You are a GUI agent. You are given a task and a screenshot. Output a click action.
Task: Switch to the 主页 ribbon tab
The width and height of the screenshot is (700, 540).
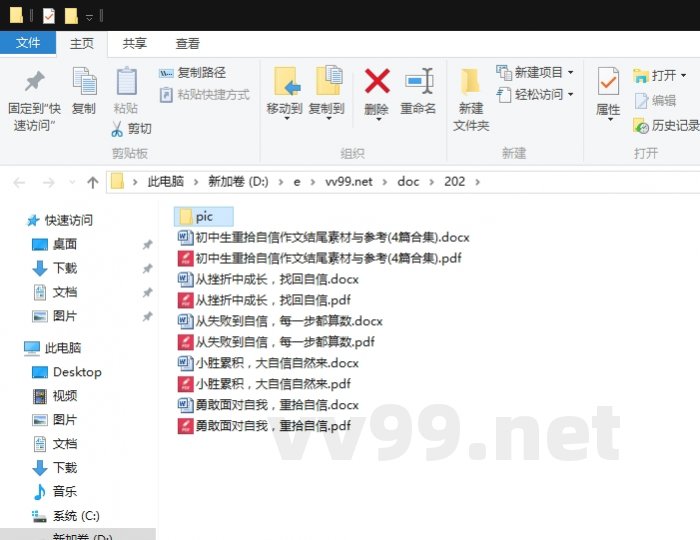(x=82, y=44)
